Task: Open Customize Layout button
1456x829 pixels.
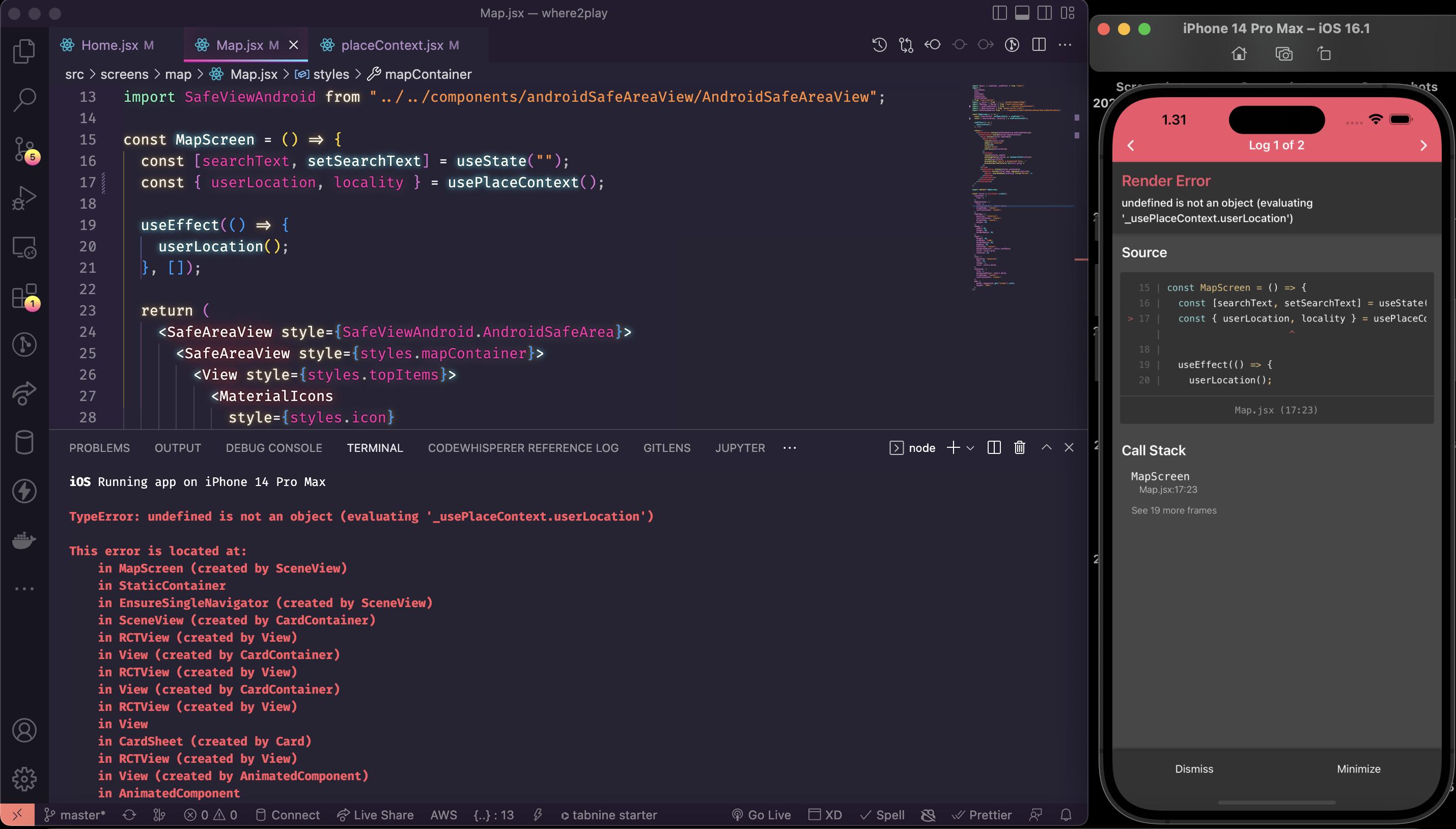Action: click(1068, 13)
